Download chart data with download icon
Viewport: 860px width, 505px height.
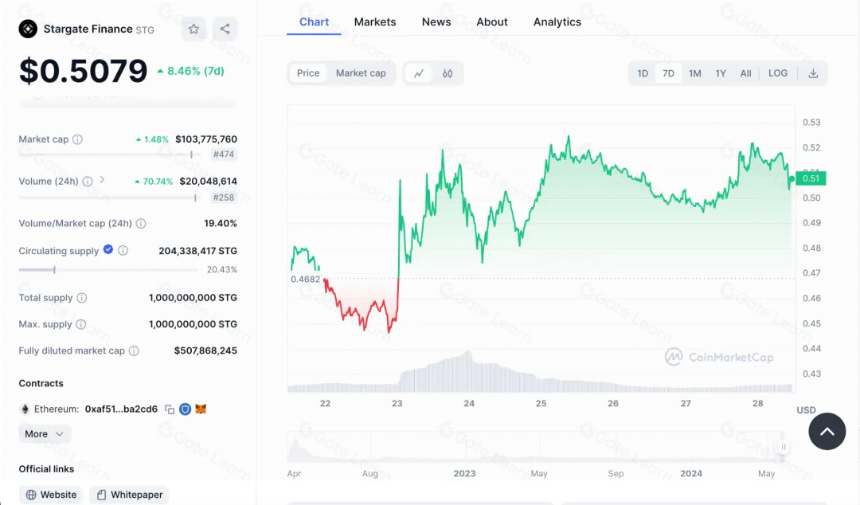[x=813, y=73]
